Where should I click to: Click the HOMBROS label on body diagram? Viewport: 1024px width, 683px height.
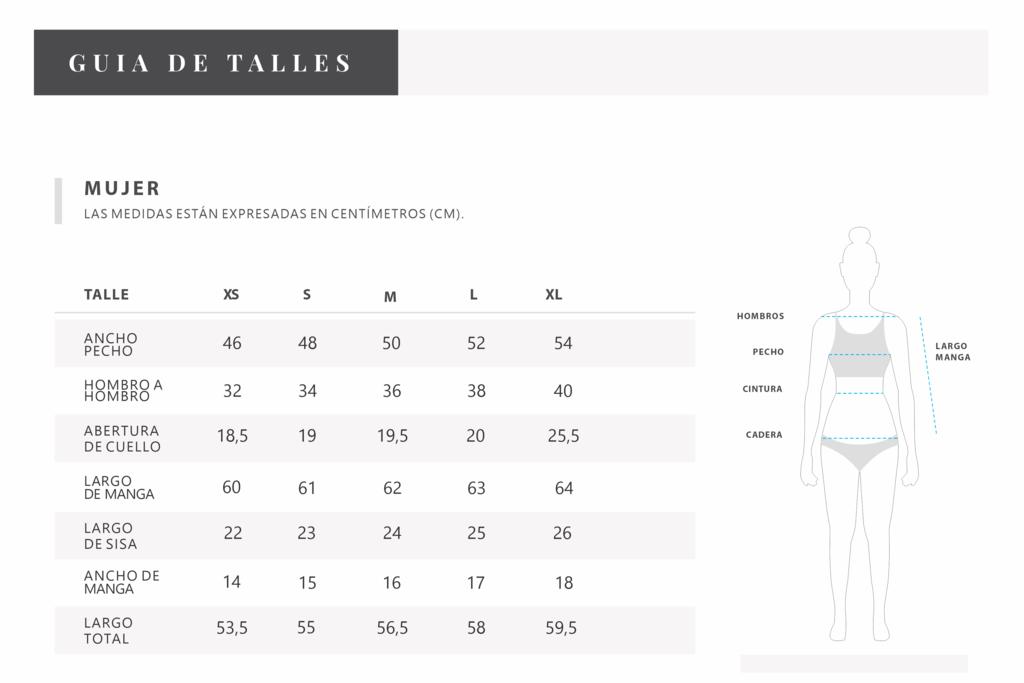pos(760,316)
